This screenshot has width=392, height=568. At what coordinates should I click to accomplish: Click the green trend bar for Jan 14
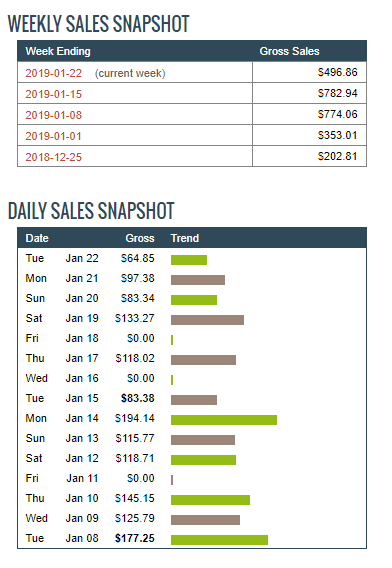point(224,420)
